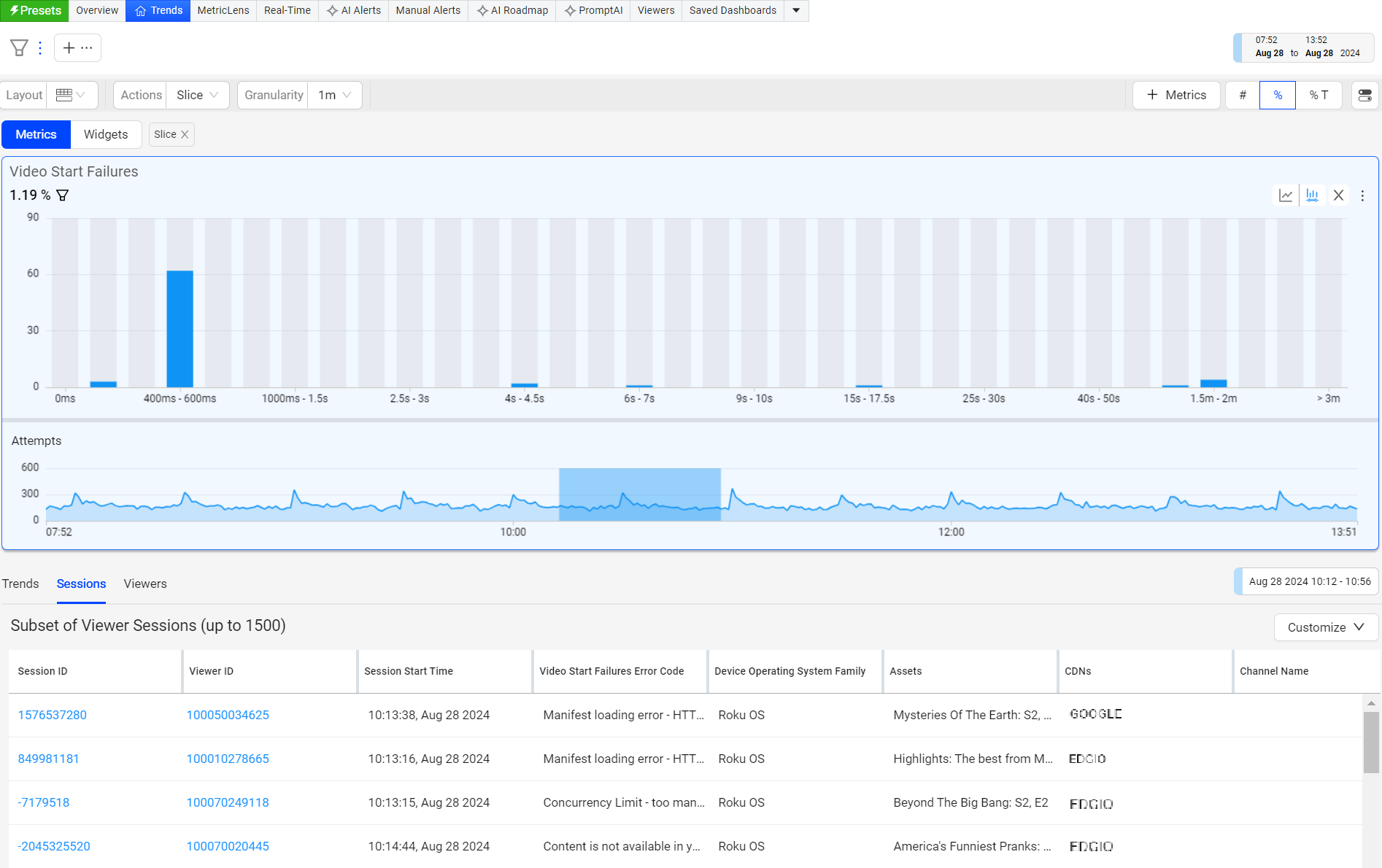Viewport: 1382px width, 868px height.
Task: Open the Layout grid dropdown
Action: (x=71, y=95)
